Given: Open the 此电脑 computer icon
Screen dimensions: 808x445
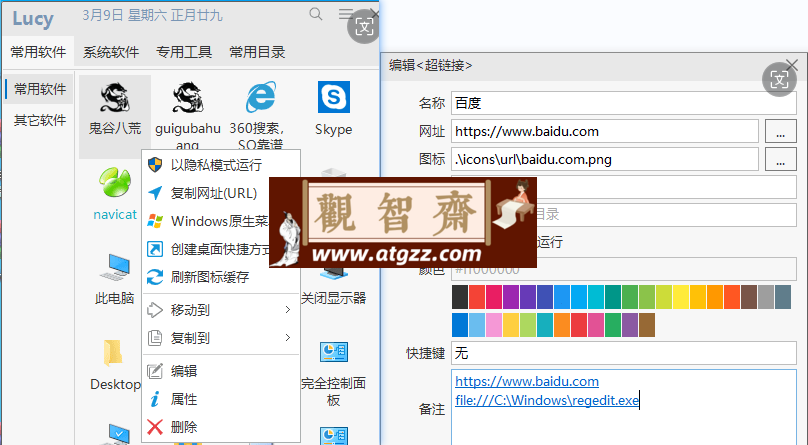Looking at the screenshot, I should click(115, 266).
